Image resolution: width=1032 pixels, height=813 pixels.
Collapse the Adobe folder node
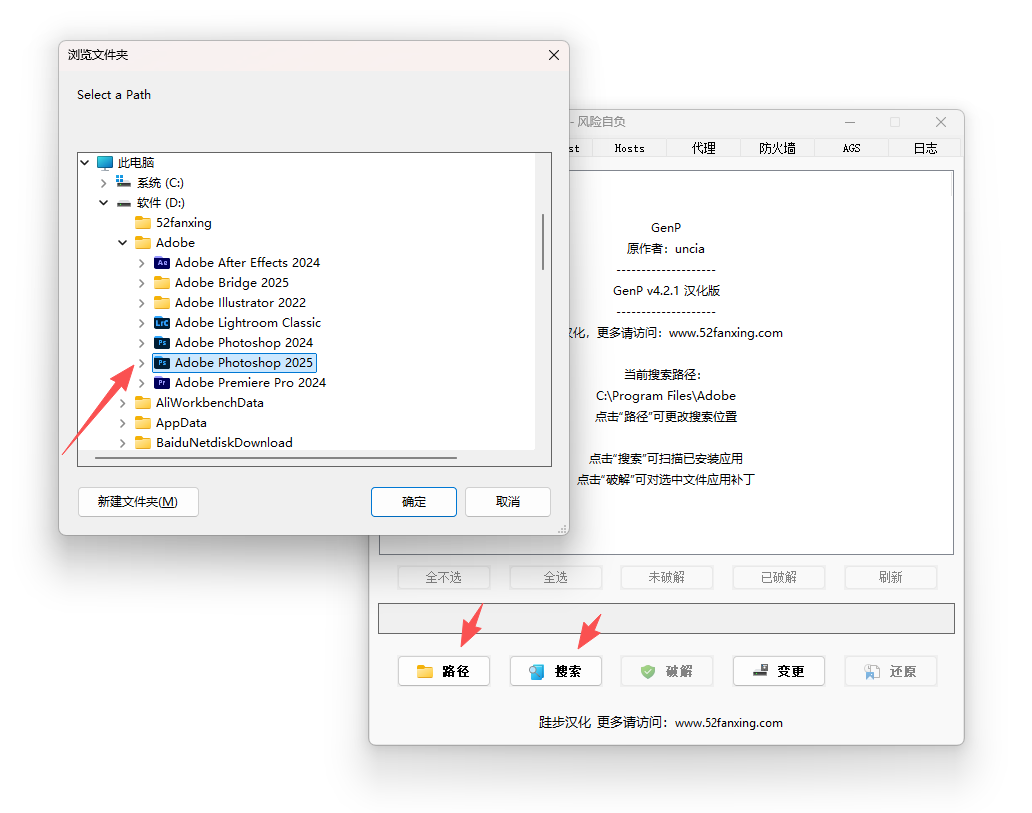[x=122, y=243]
